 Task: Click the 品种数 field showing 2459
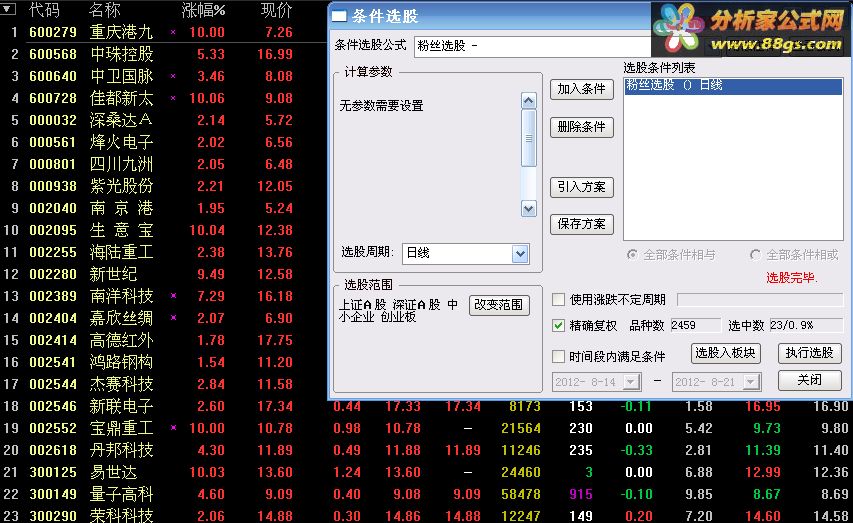pos(695,325)
